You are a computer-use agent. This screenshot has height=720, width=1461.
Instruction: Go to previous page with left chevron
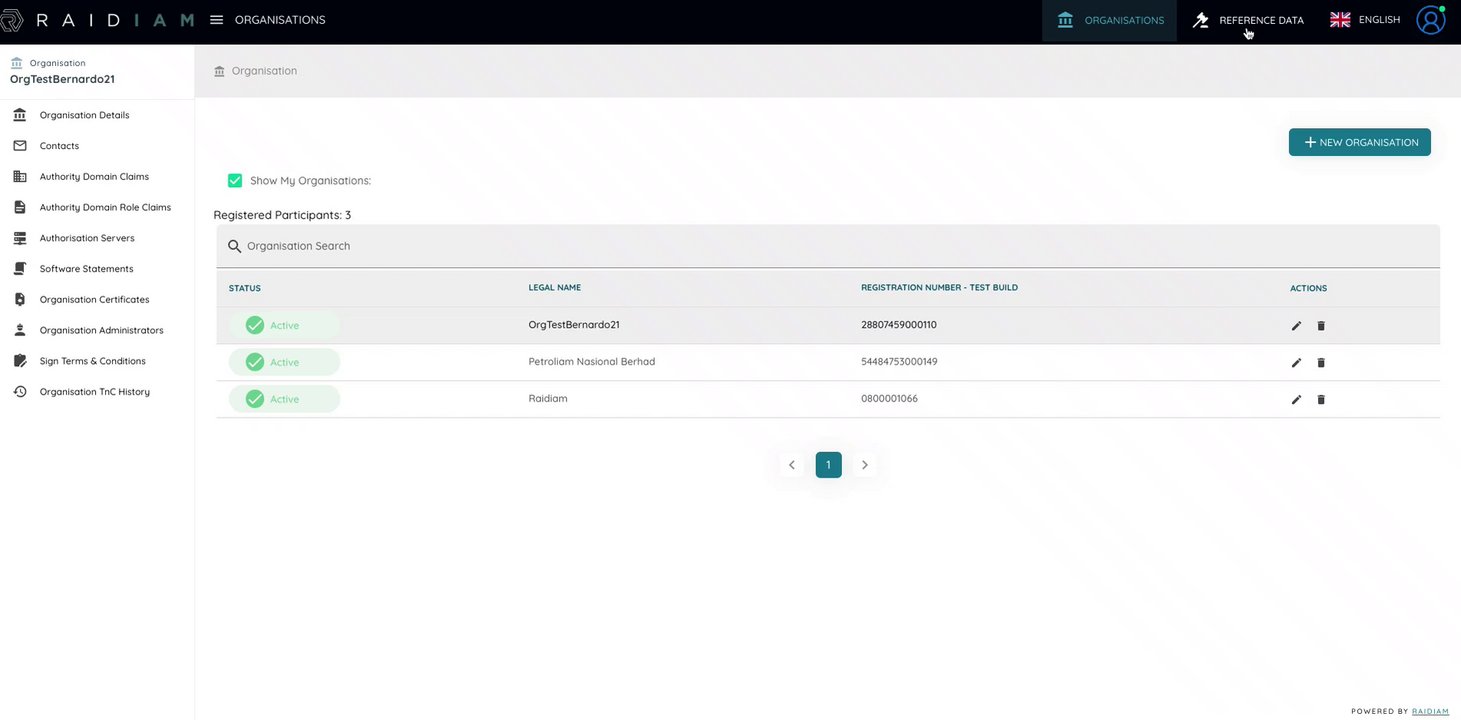pyautogui.click(x=792, y=465)
